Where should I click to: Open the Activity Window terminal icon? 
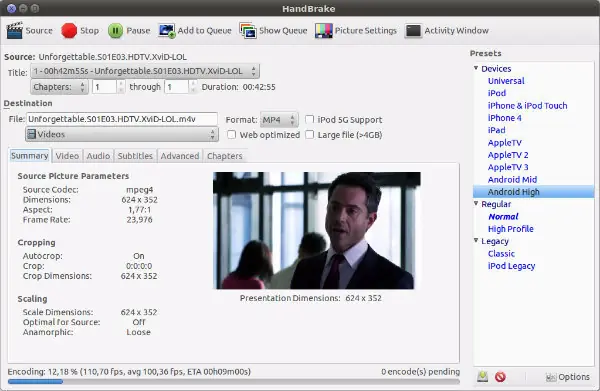413,31
